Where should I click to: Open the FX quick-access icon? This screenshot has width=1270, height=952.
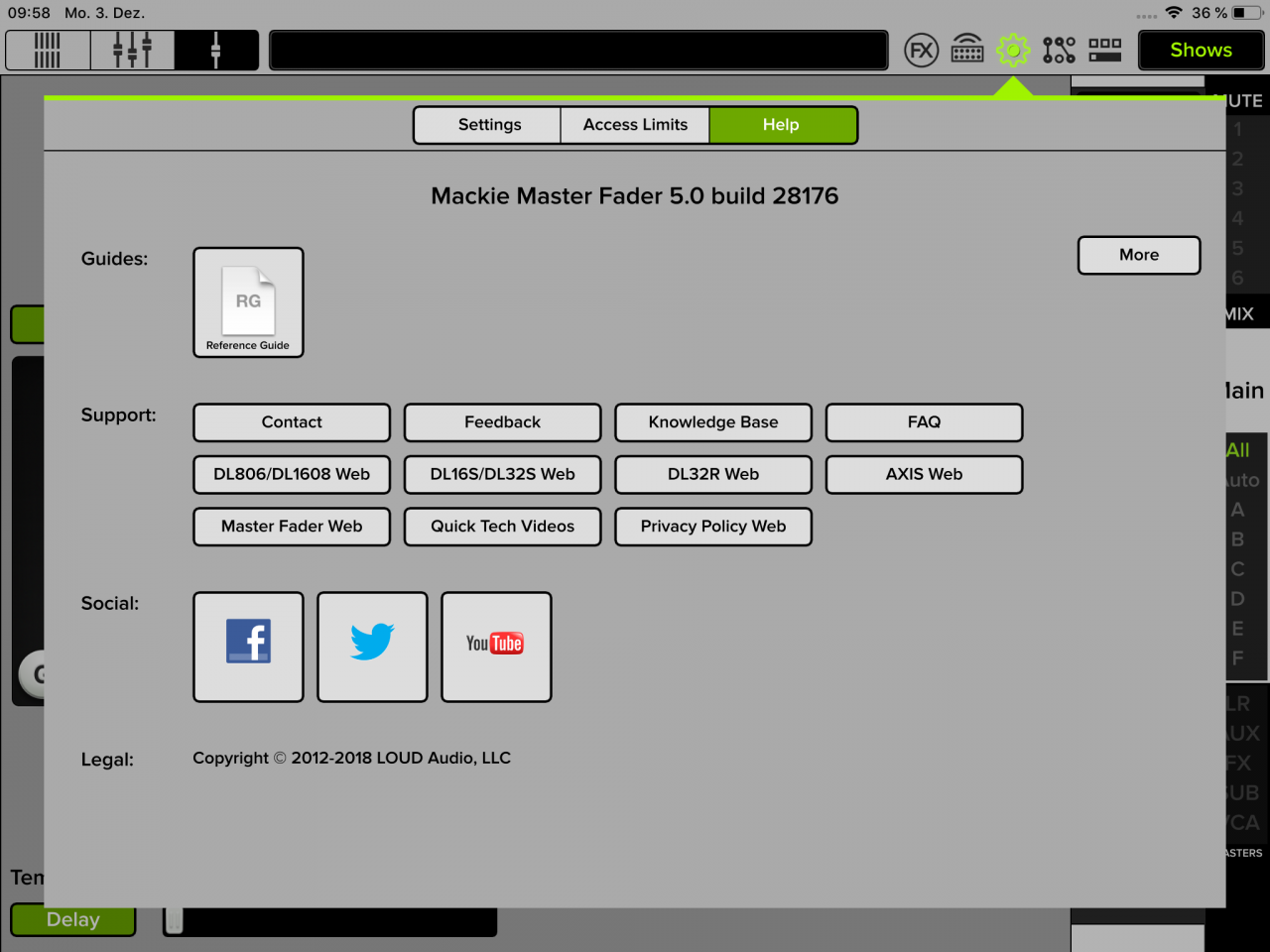[922, 50]
